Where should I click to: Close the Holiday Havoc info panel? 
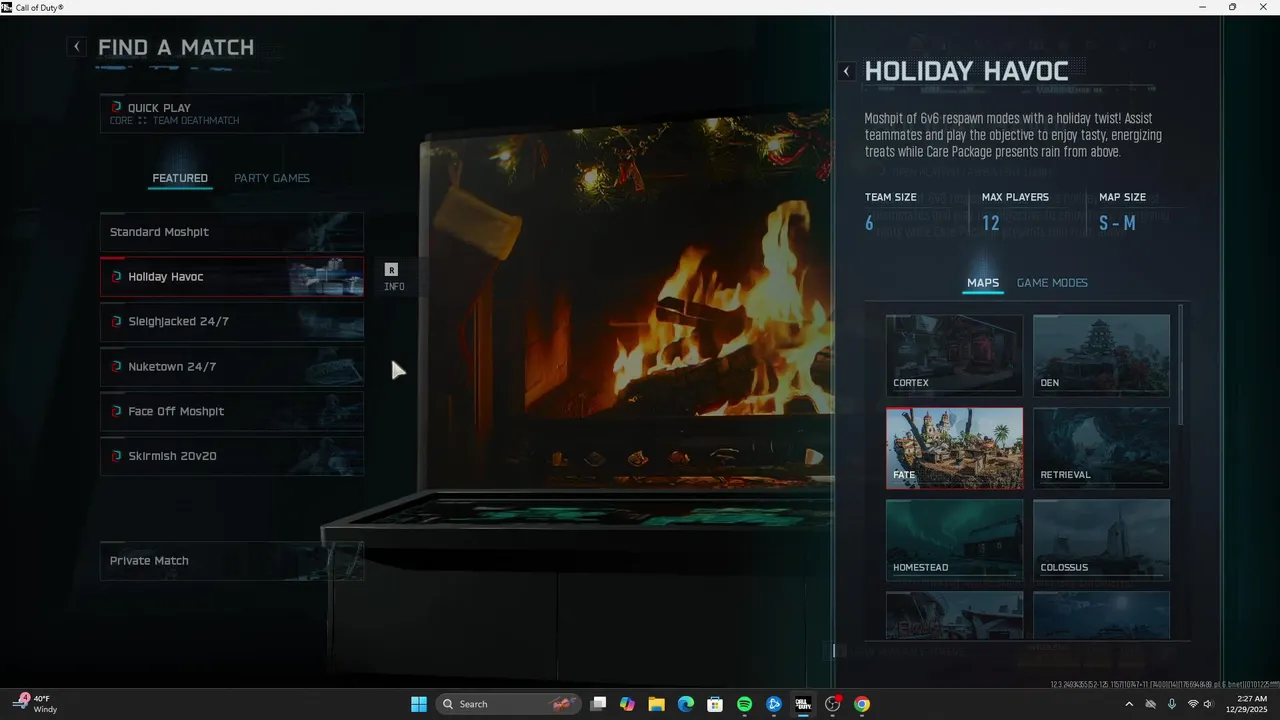click(847, 71)
